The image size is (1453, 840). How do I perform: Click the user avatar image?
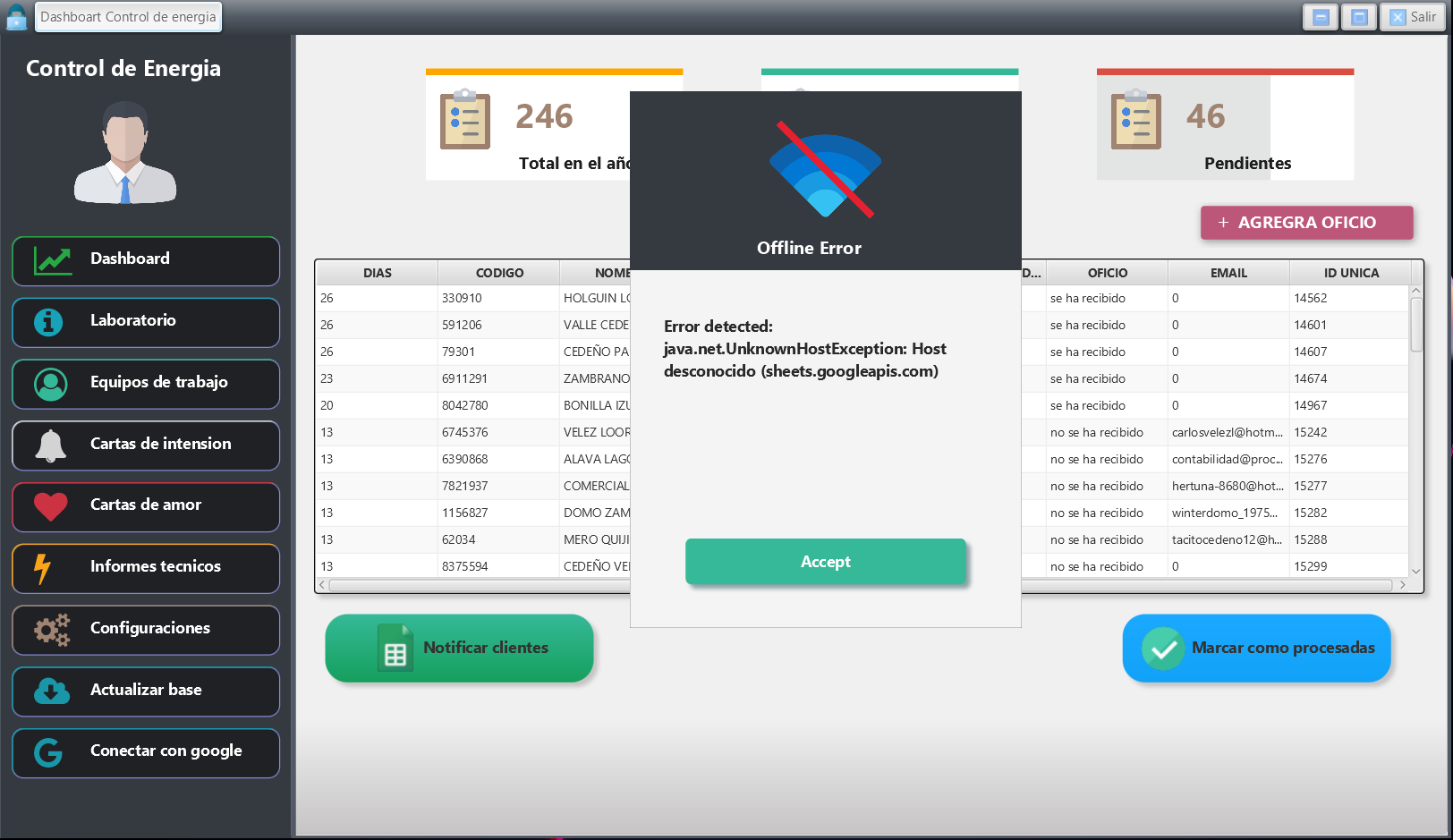(125, 152)
